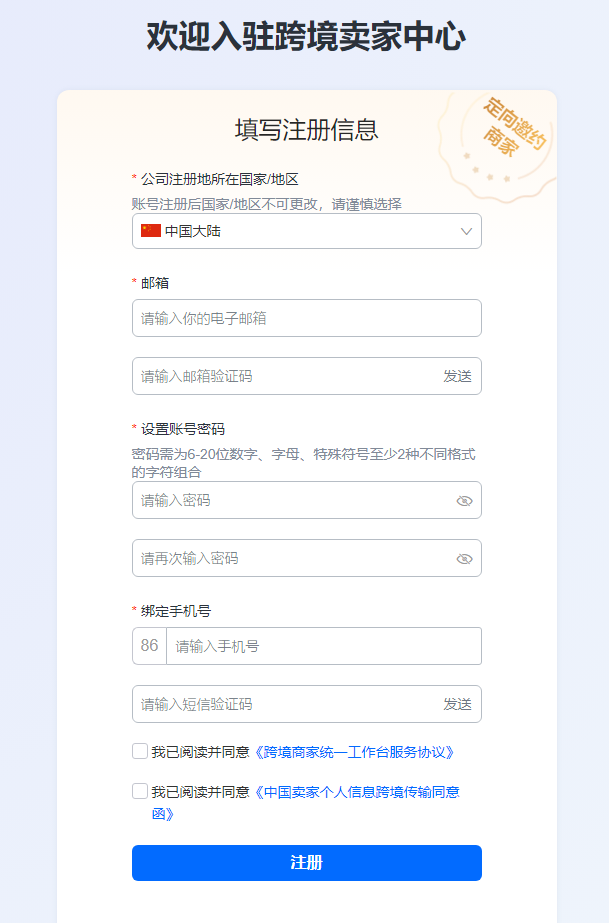Toggle visibility in confirm password field
The height and width of the screenshot is (923, 609).
click(x=464, y=559)
